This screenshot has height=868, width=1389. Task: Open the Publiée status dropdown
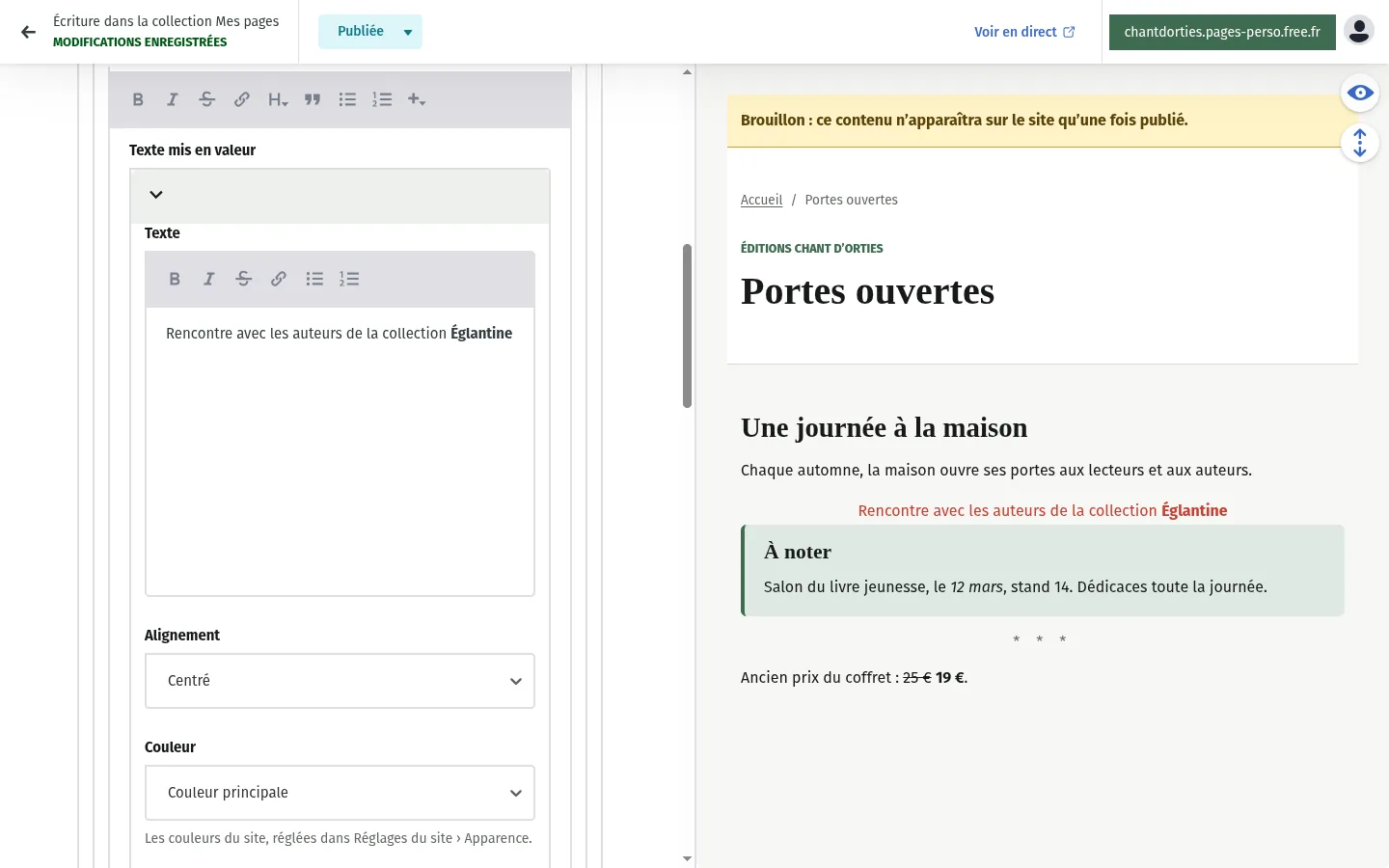point(370,32)
